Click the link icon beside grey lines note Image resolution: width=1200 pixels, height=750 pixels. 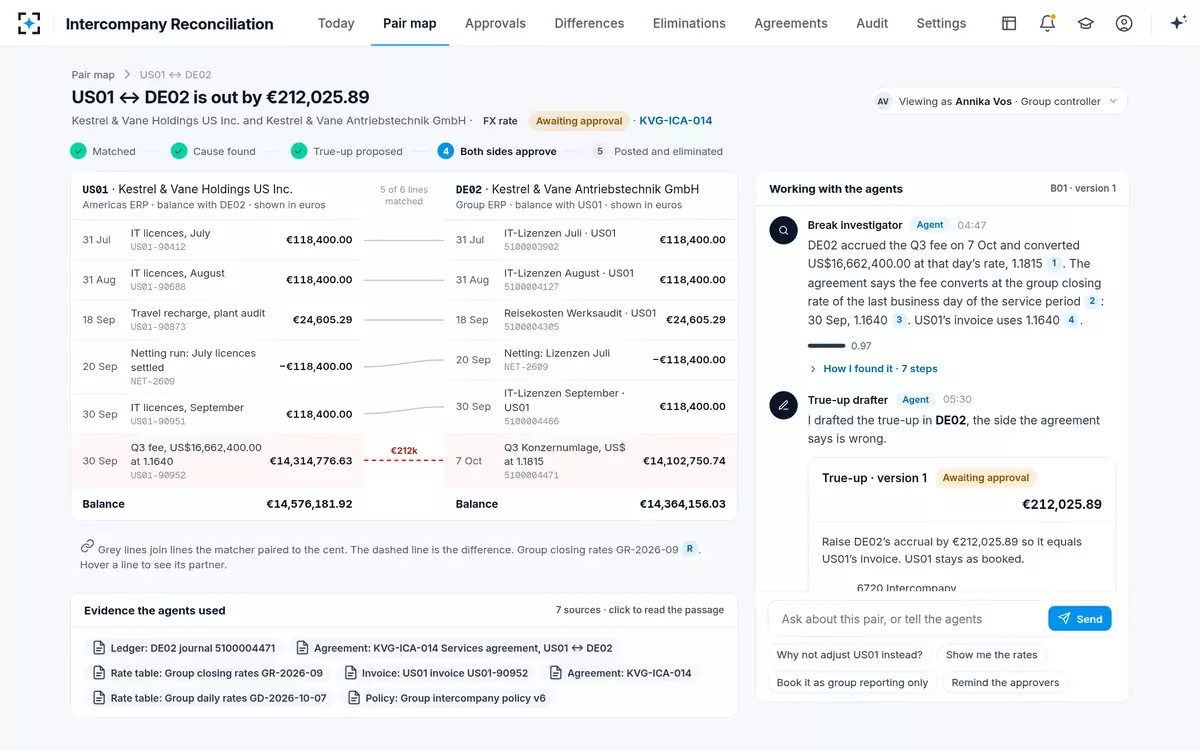click(x=87, y=546)
